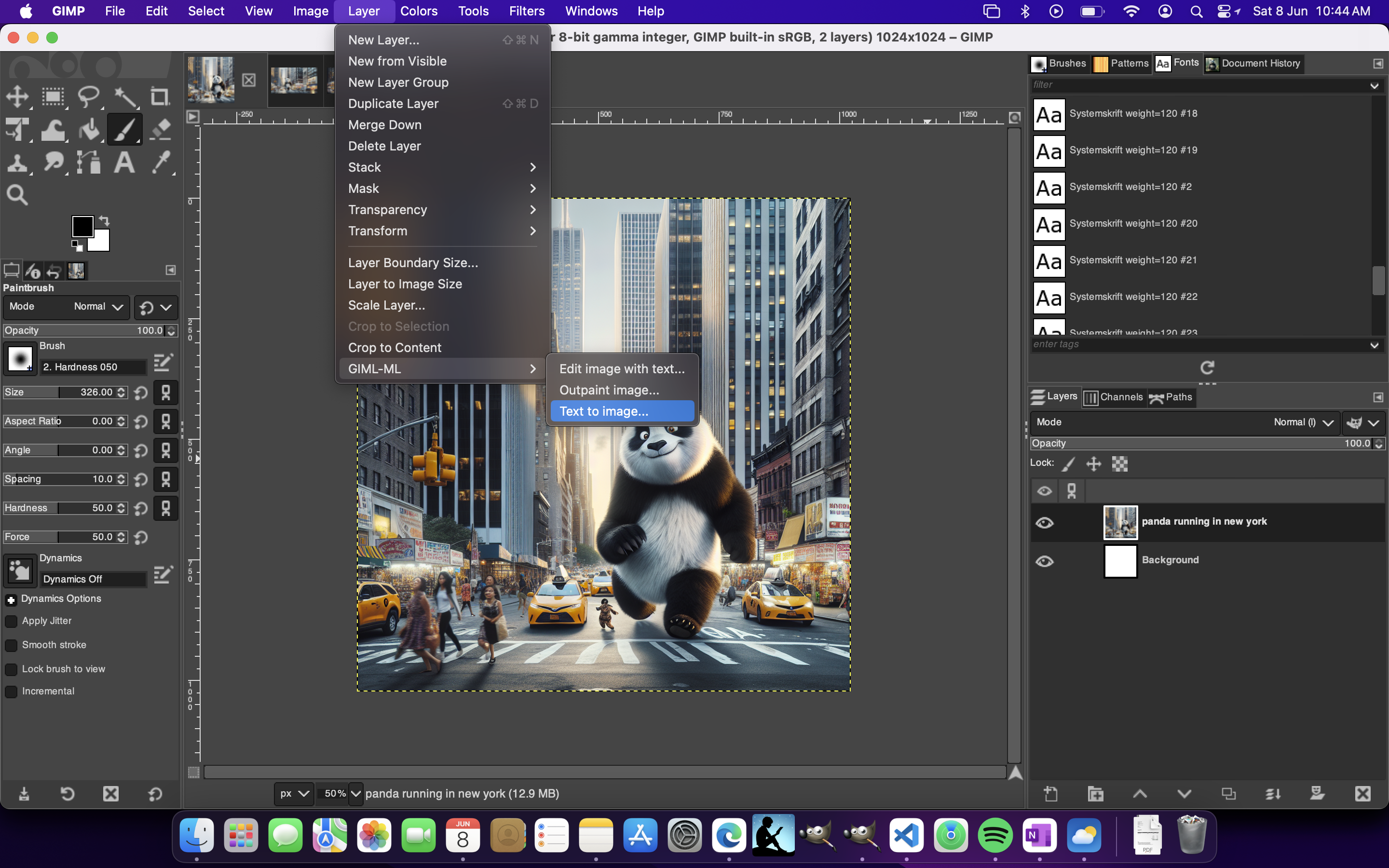Viewport: 1389px width, 868px height.
Task: Expand Dynamics Options section
Action: [11, 599]
